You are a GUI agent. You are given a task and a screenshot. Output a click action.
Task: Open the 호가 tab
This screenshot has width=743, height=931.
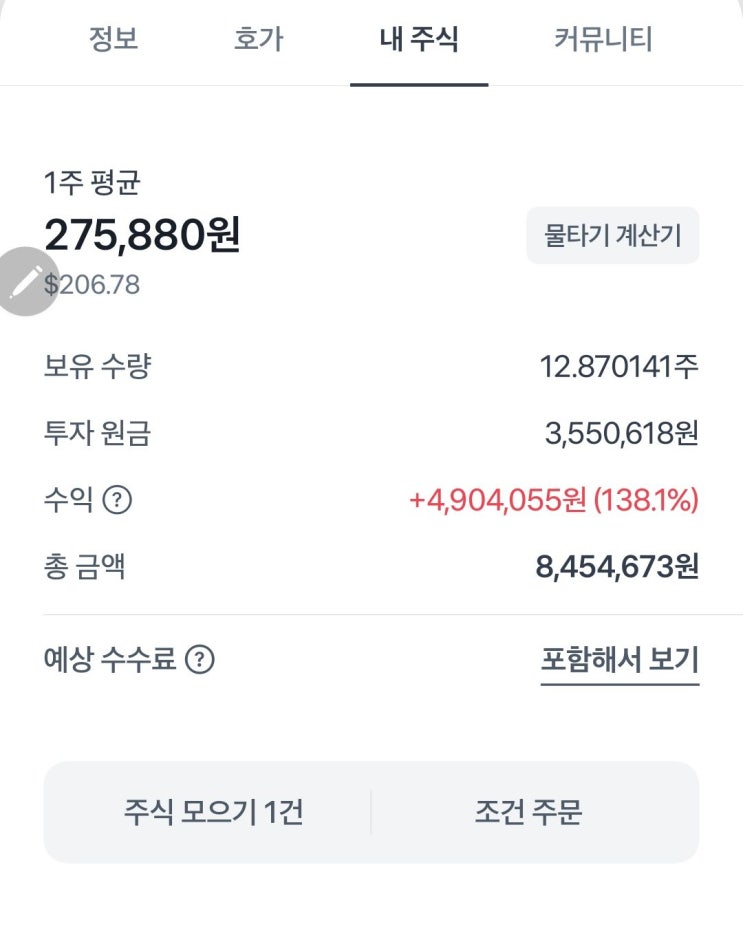tap(259, 40)
